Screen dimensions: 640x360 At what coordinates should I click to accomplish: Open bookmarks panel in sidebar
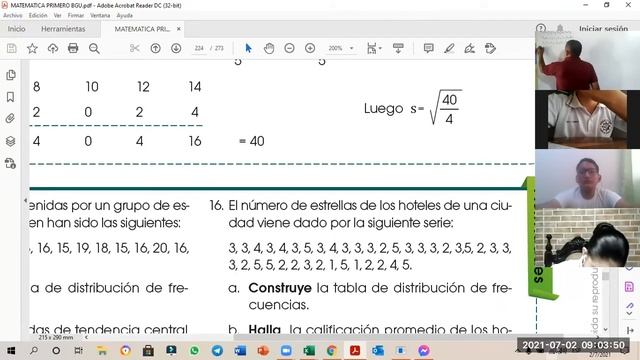[11, 97]
